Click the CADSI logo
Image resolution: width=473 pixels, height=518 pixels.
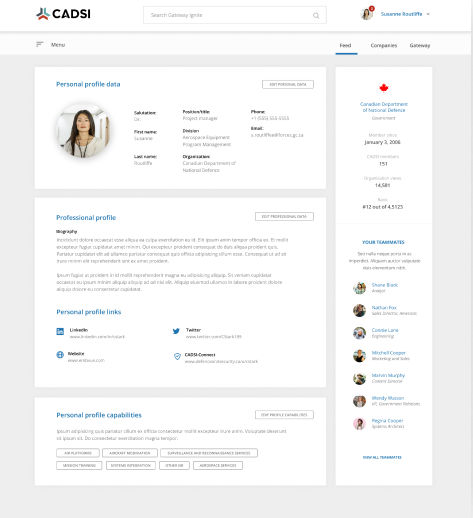point(63,14)
